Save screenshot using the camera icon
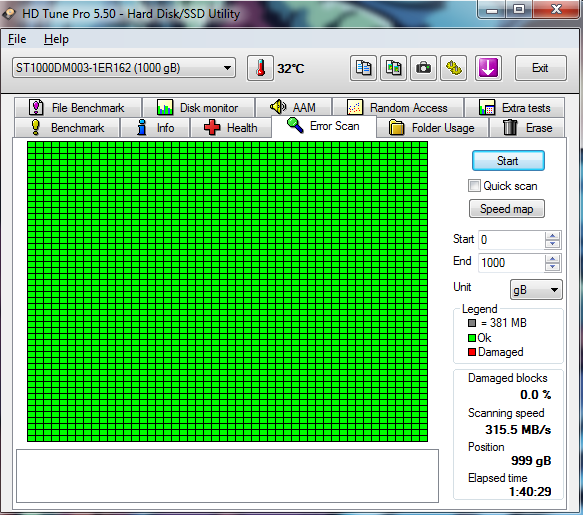Screen dimensions: 583x515 pos(423,68)
